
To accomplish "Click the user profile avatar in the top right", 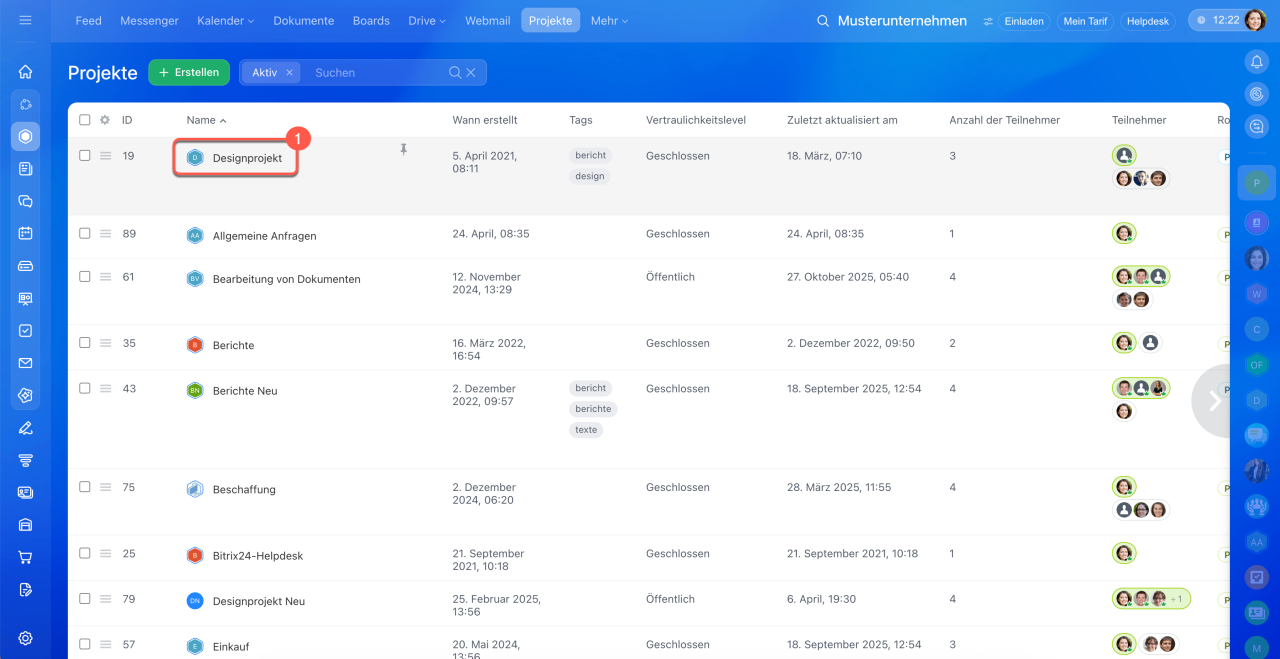I will coord(1255,20).
